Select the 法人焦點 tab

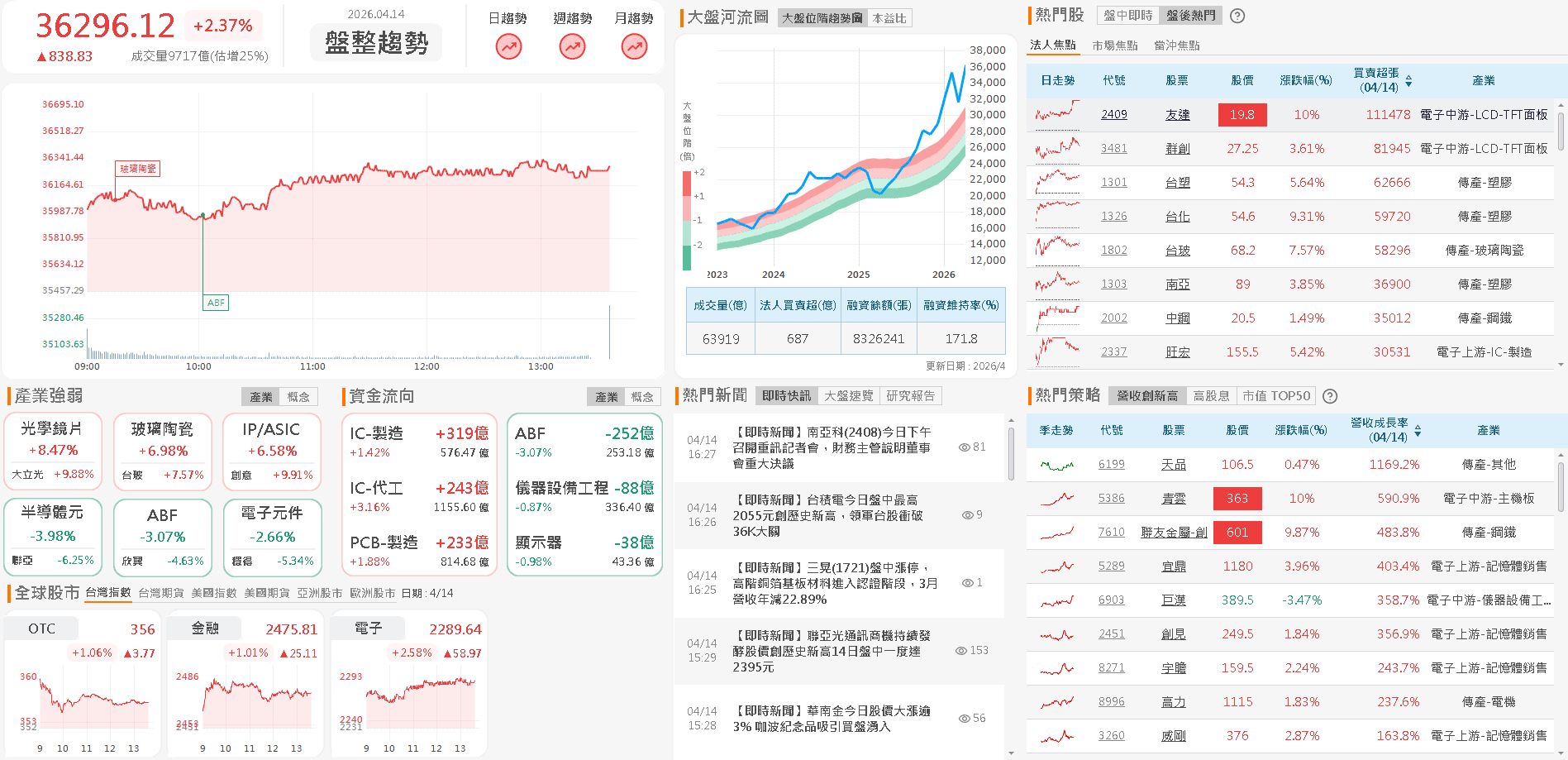click(x=1053, y=45)
